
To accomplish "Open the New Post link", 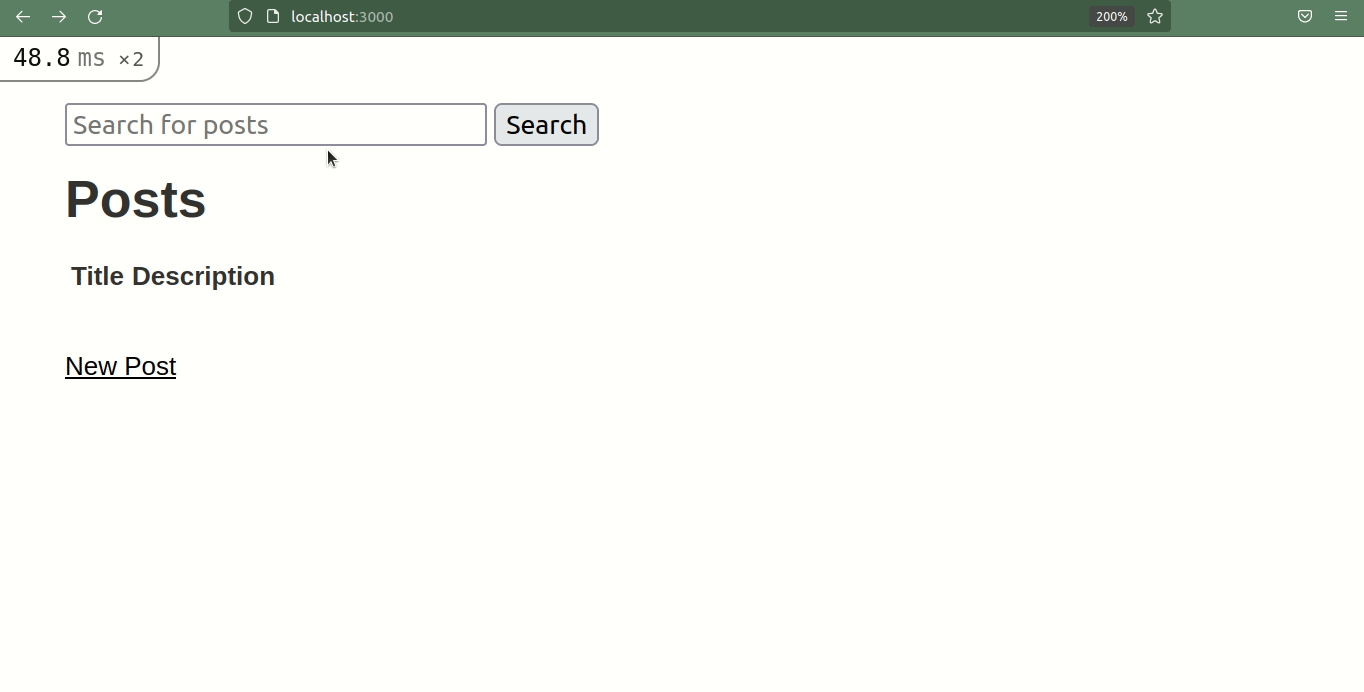I will pos(120,366).
